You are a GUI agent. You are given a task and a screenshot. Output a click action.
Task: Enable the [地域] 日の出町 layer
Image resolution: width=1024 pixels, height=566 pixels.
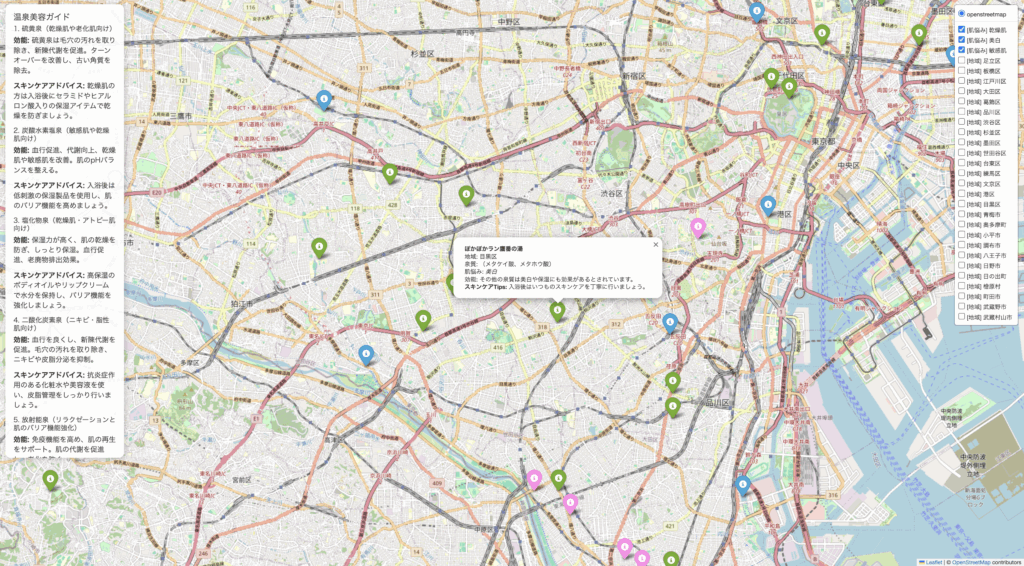962,275
